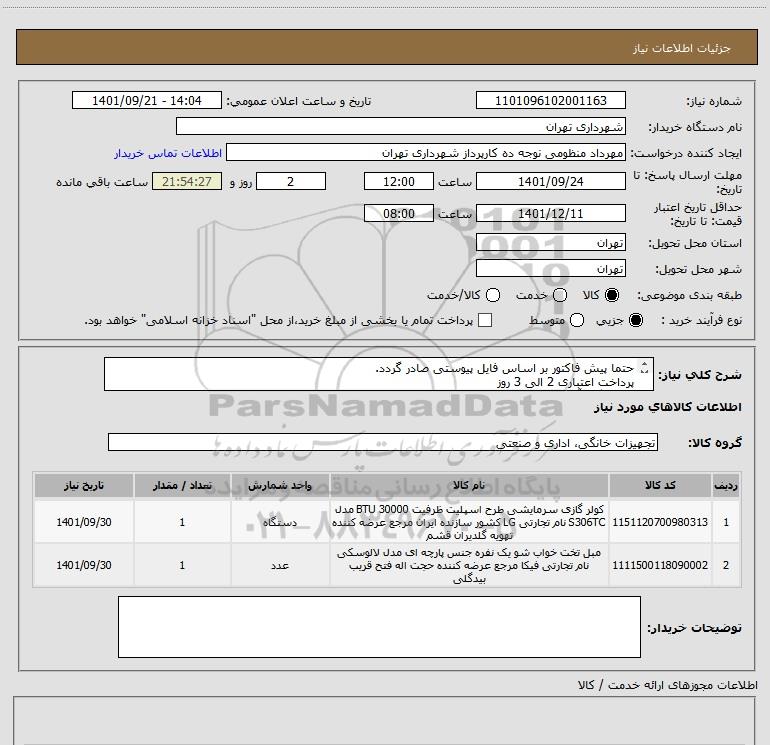Screen dimensions: 770x745
Task: Click the unit دستگاه in row 1
Action: (x=280, y=522)
